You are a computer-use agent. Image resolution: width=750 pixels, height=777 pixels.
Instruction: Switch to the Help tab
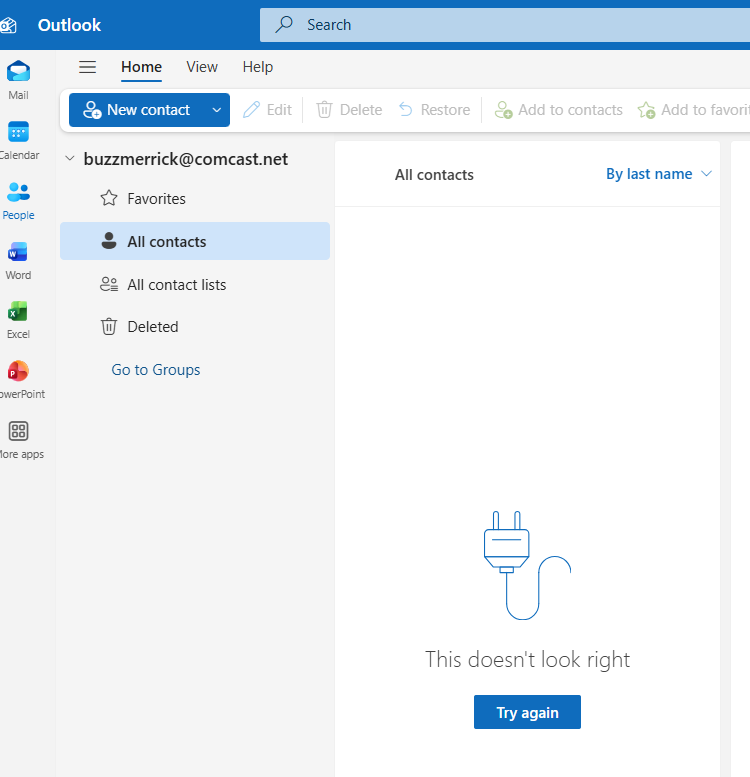[258, 67]
